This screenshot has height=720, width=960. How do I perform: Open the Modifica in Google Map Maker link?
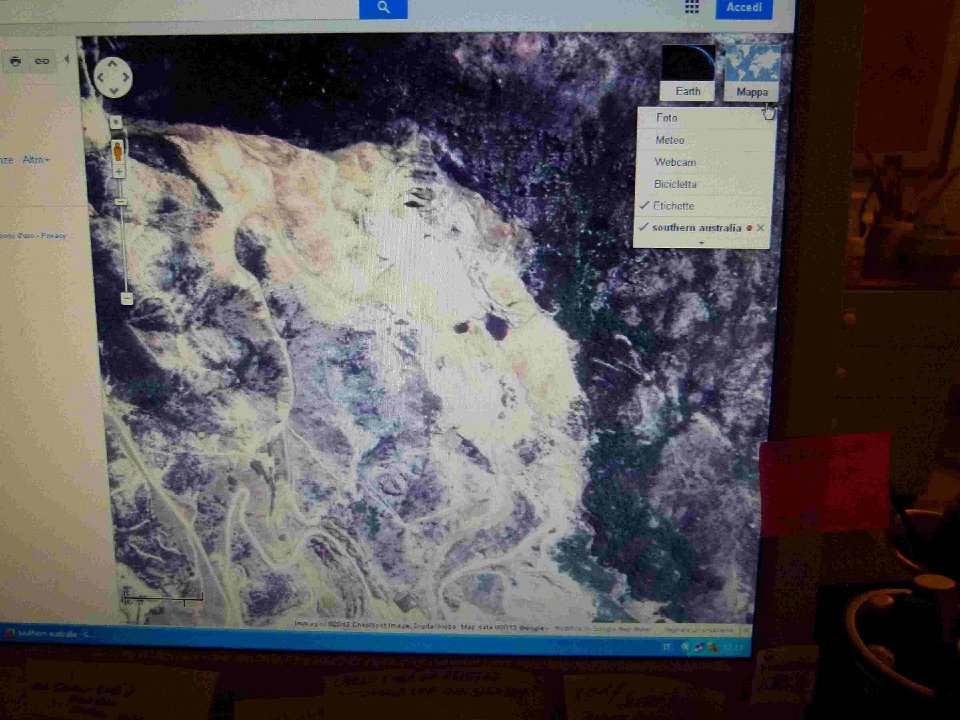point(603,628)
